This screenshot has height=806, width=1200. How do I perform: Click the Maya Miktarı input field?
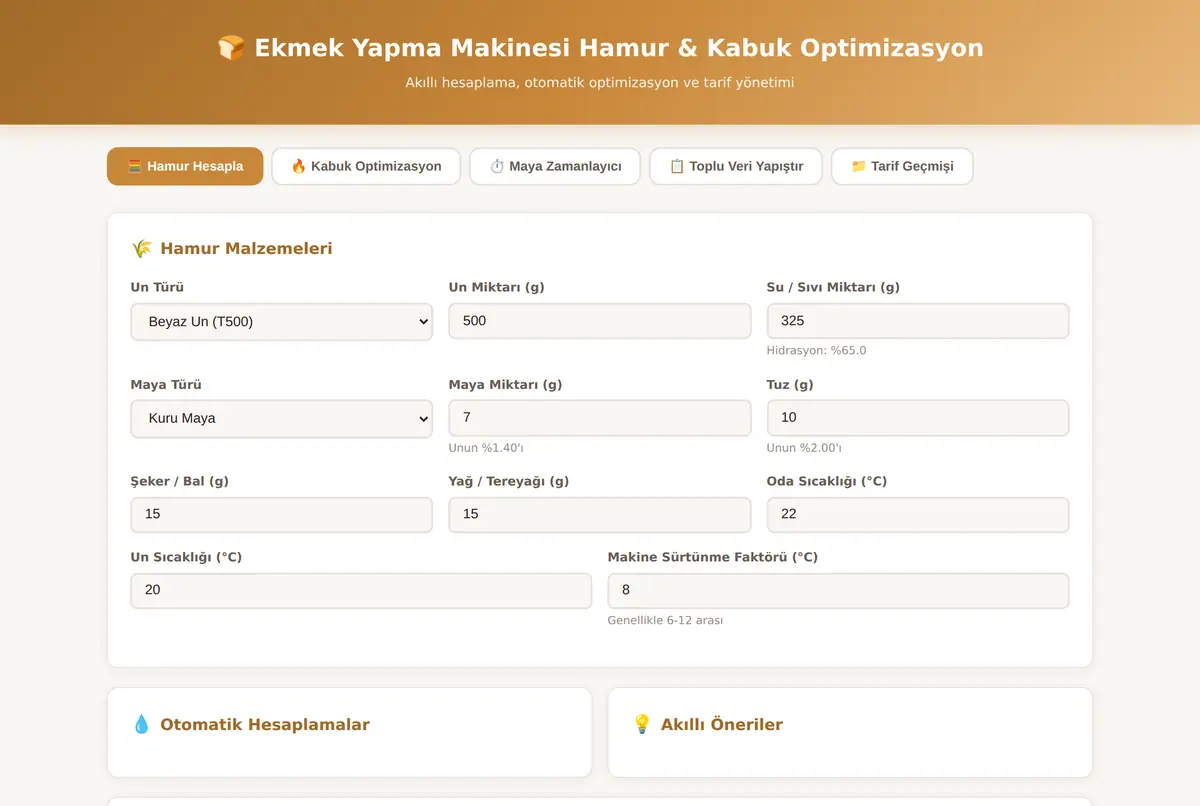[x=600, y=418]
